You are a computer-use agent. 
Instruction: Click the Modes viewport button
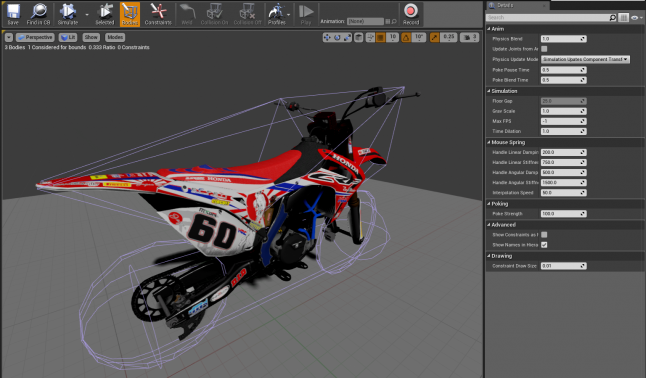(115, 37)
